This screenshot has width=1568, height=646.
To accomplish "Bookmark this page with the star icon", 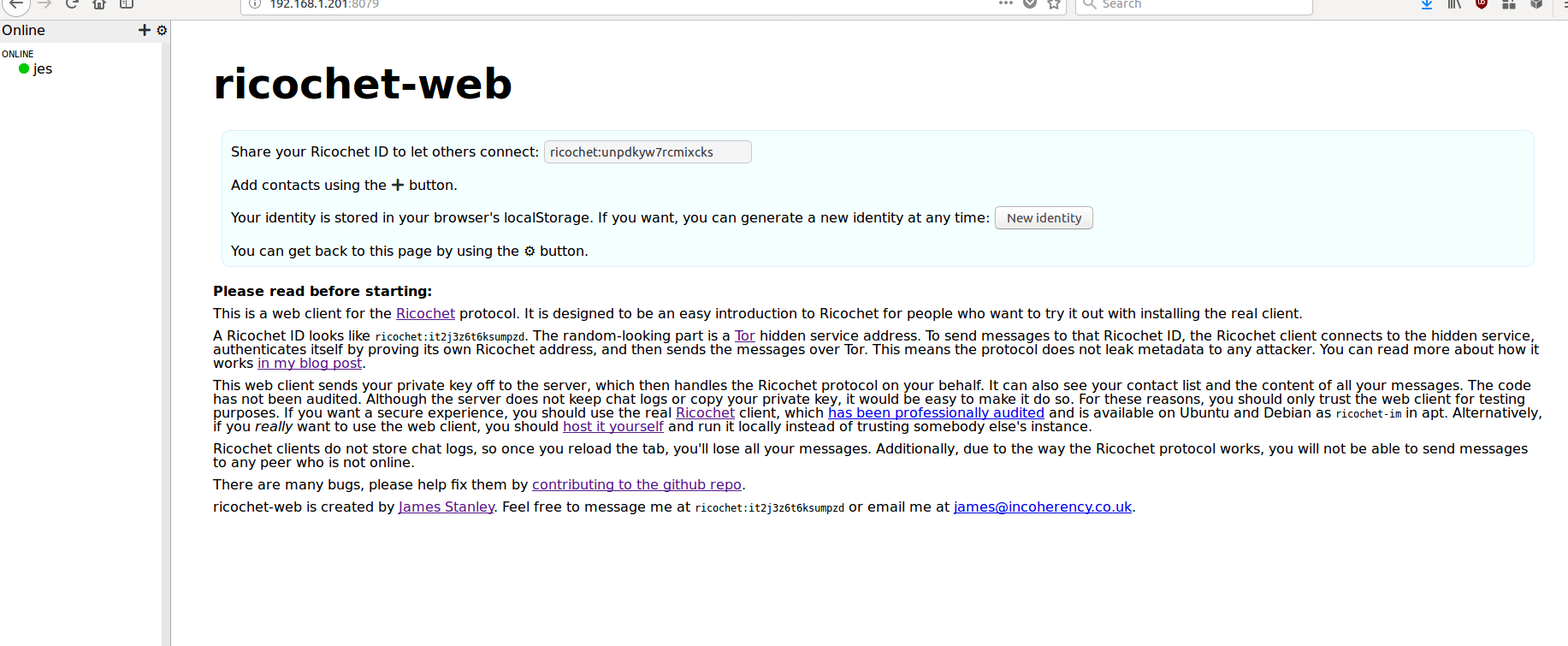I will [x=1054, y=4].
